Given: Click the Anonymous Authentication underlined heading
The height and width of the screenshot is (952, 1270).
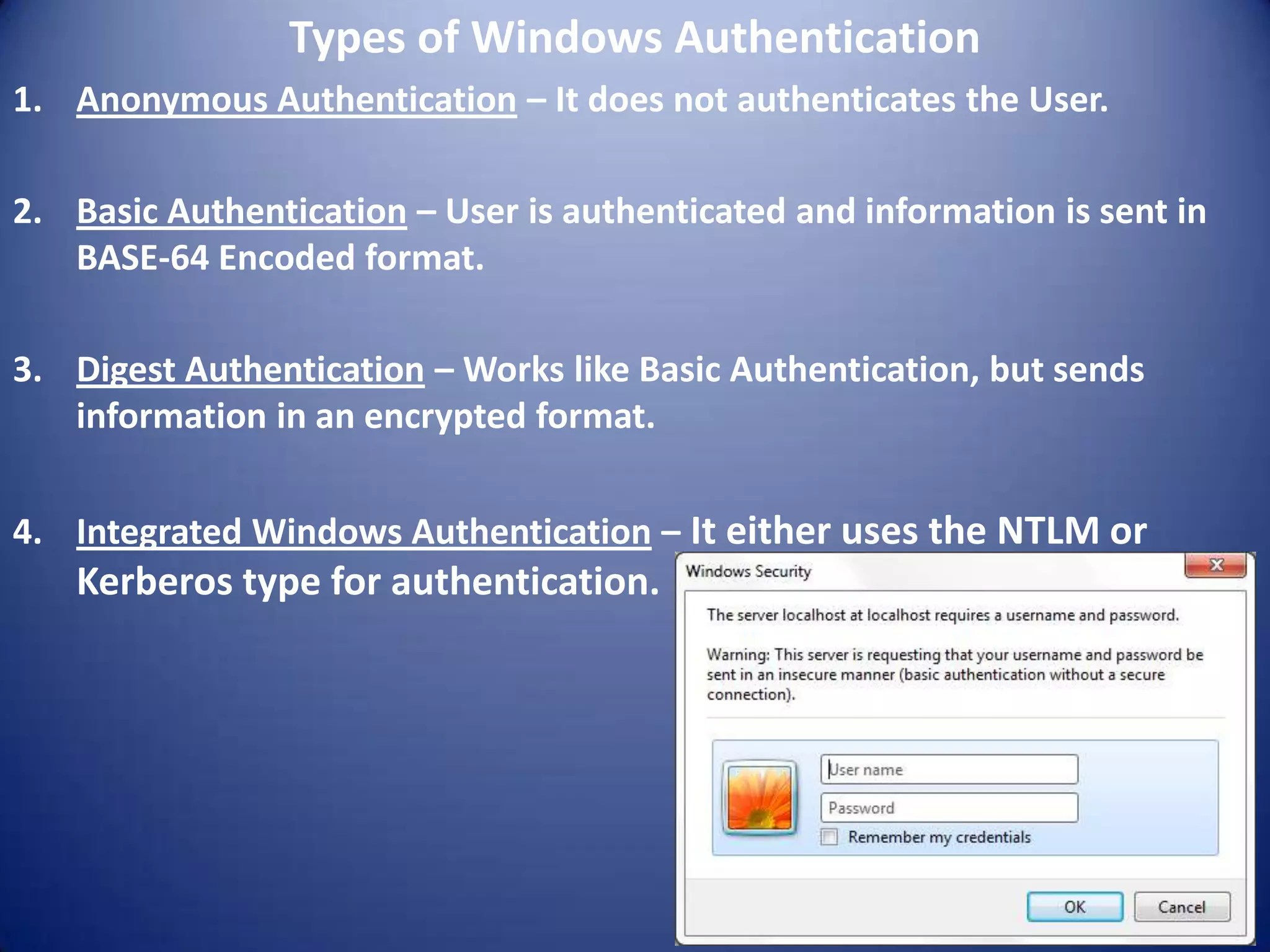Looking at the screenshot, I should point(296,100).
